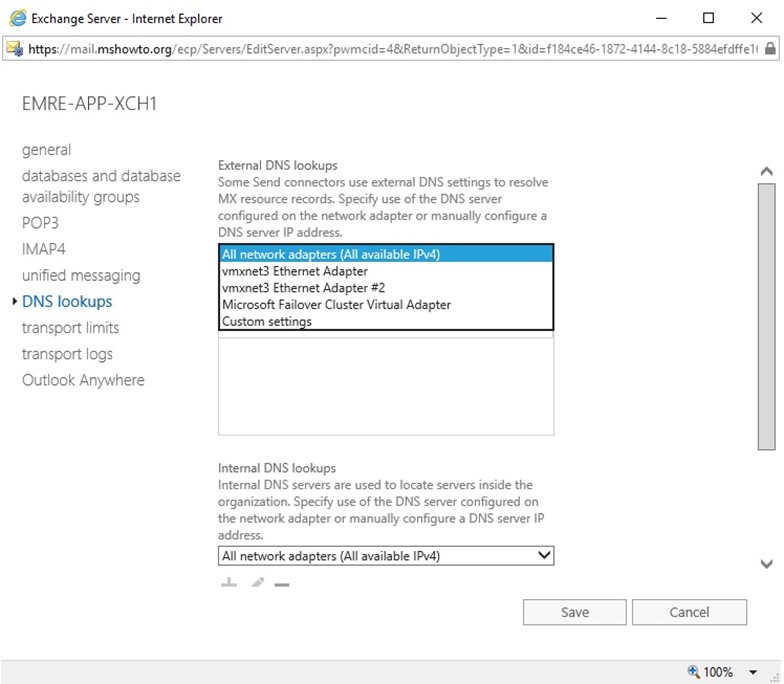Open unified messaging section
The width and height of the screenshot is (784, 684).
click(81, 276)
